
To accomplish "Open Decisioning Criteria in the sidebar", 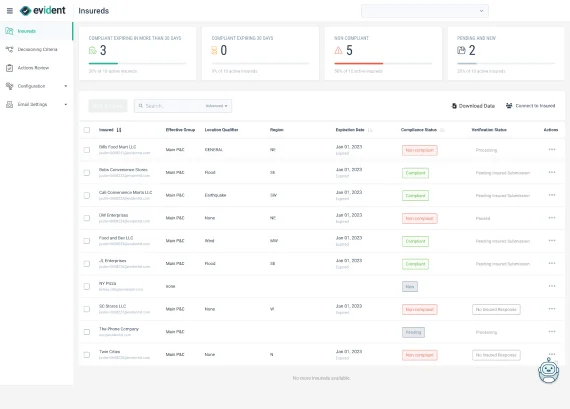I will click(x=36, y=49).
